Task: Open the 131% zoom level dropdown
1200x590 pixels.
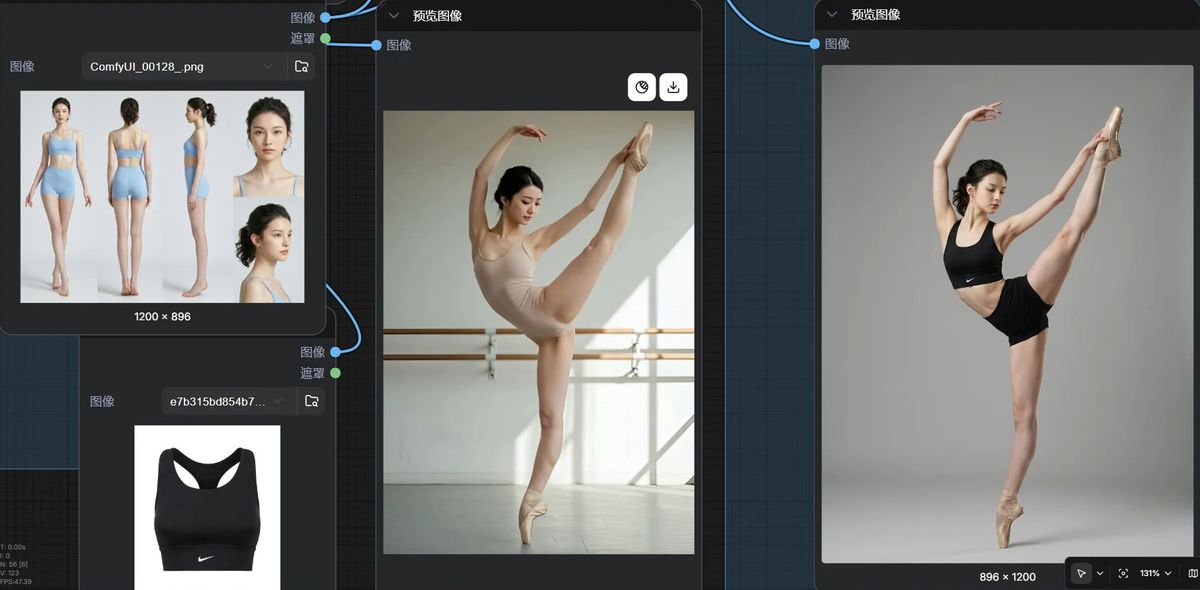Action: pyautogui.click(x=1155, y=573)
